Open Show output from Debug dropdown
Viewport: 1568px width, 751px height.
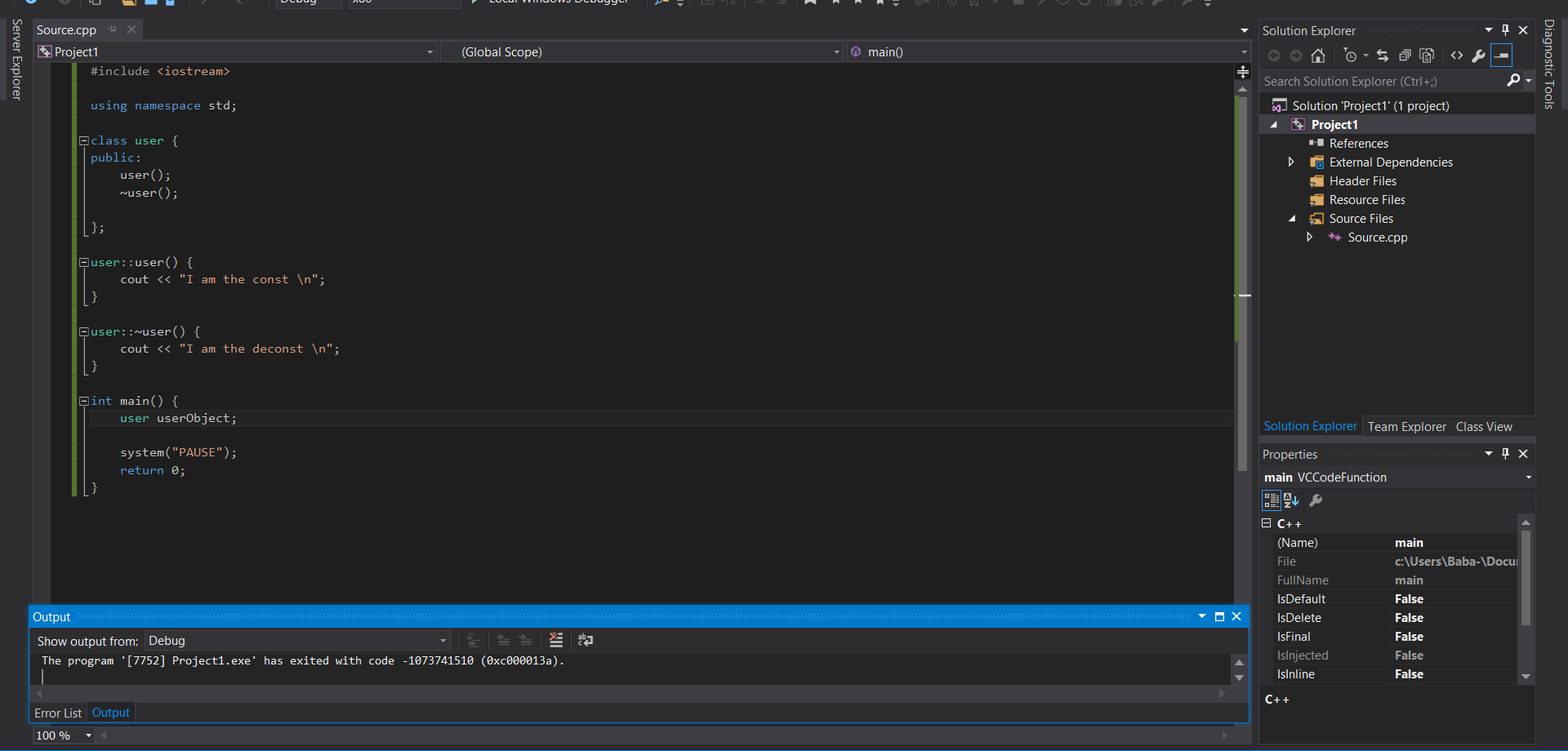pos(443,641)
